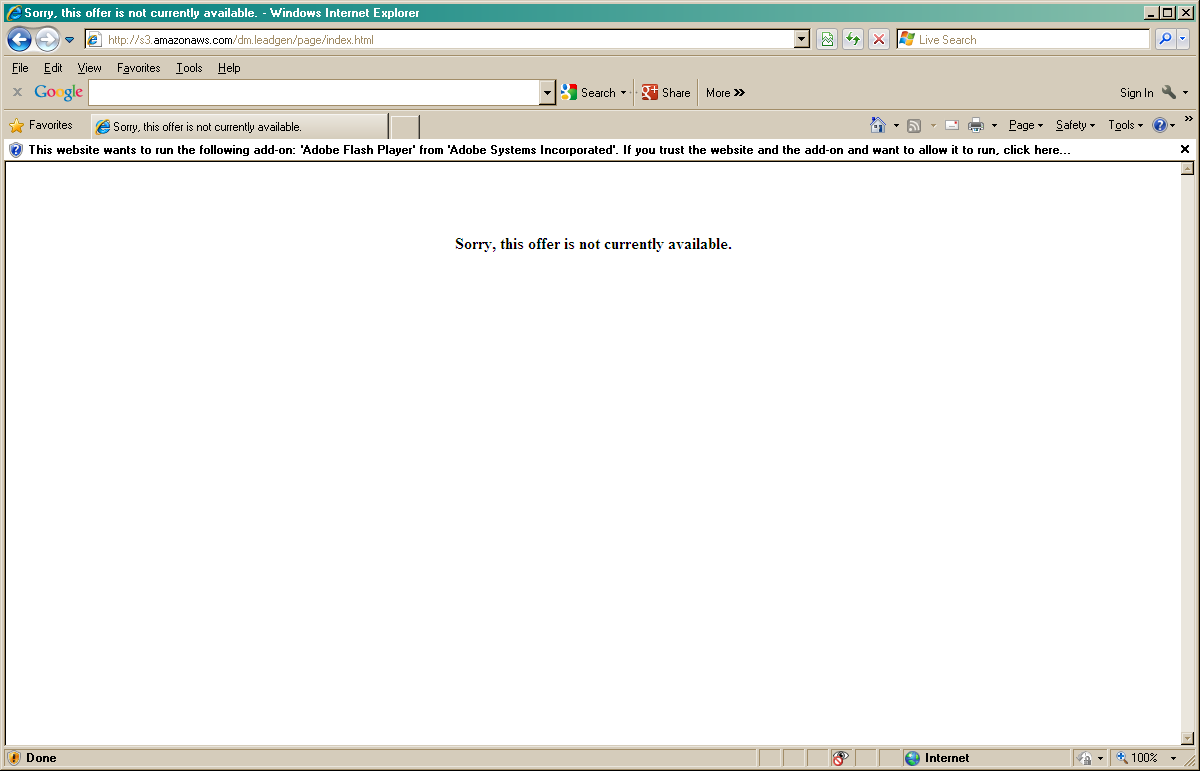Close the Google Toolbar with its x
The width and height of the screenshot is (1200, 771).
(17, 93)
